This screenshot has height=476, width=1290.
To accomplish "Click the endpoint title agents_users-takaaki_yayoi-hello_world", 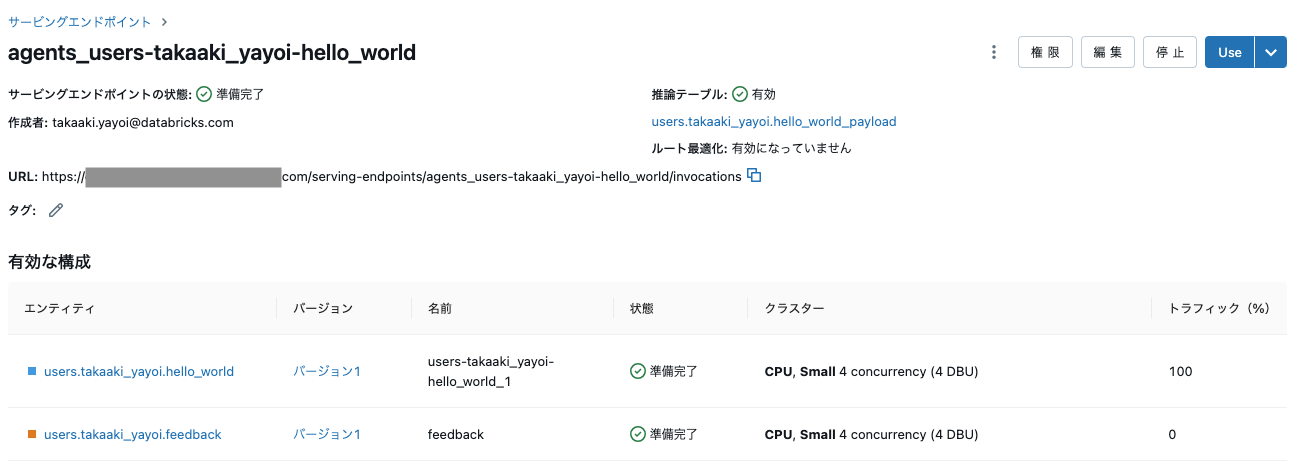I will 212,53.
